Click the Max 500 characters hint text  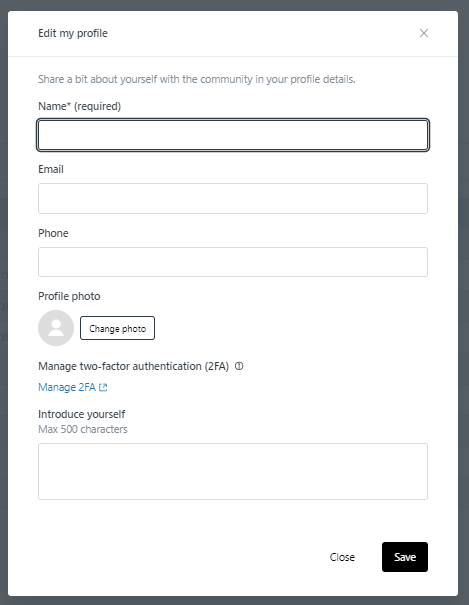coord(83,429)
